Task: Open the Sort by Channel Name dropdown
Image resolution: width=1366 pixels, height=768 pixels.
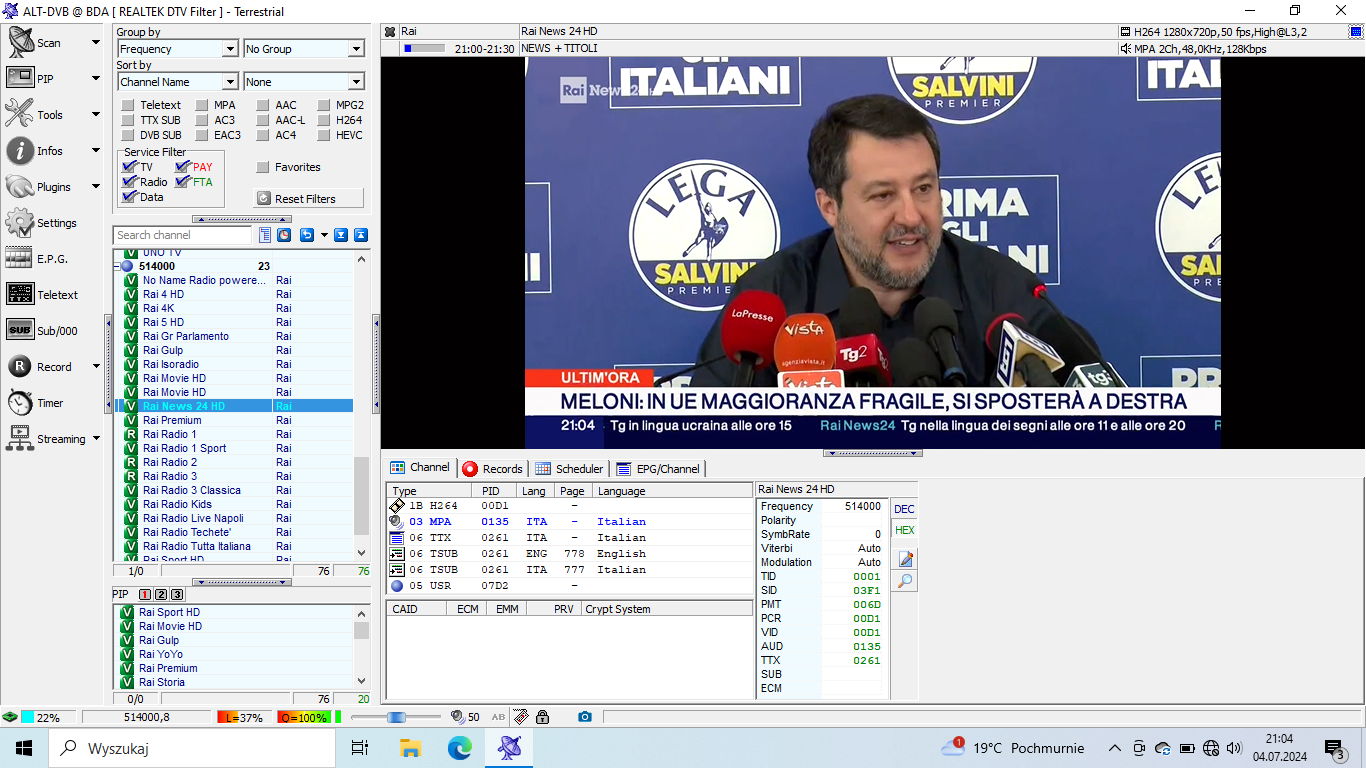Action: pos(177,82)
